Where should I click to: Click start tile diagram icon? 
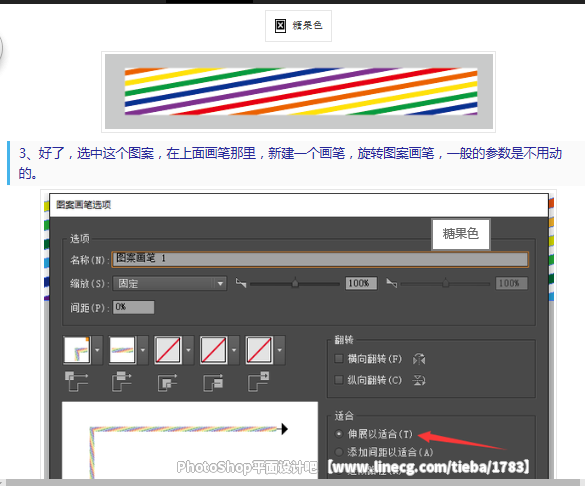pyautogui.click(x=213, y=383)
